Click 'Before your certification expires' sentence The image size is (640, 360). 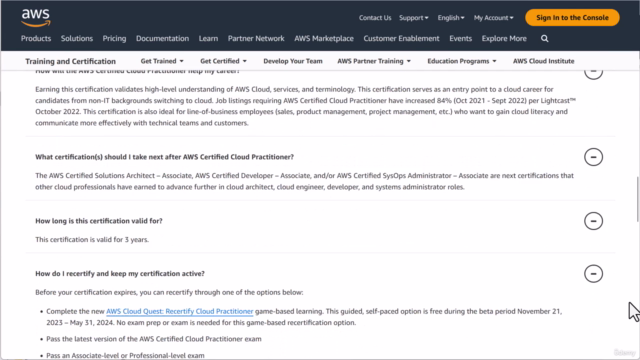pos(169,292)
